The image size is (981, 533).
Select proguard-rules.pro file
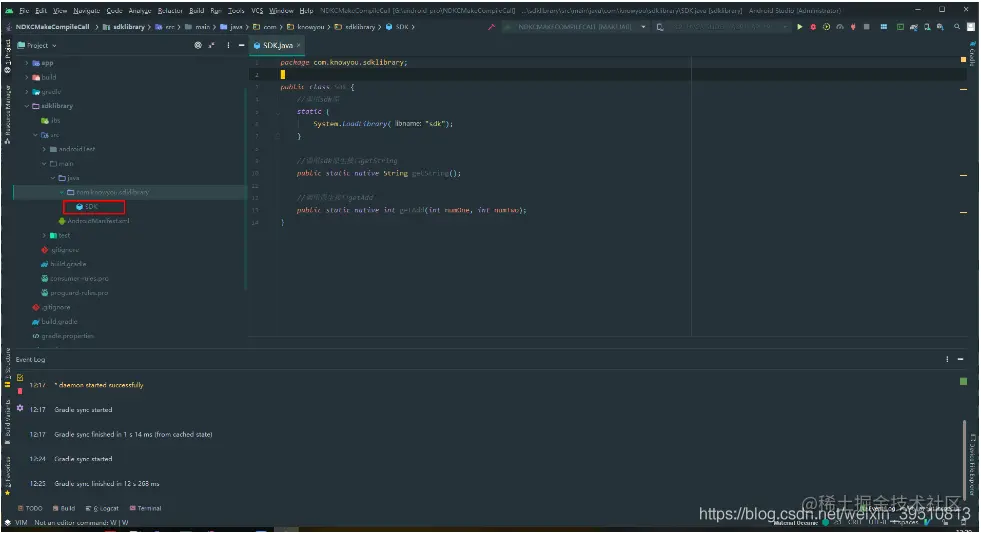tap(74, 293)
